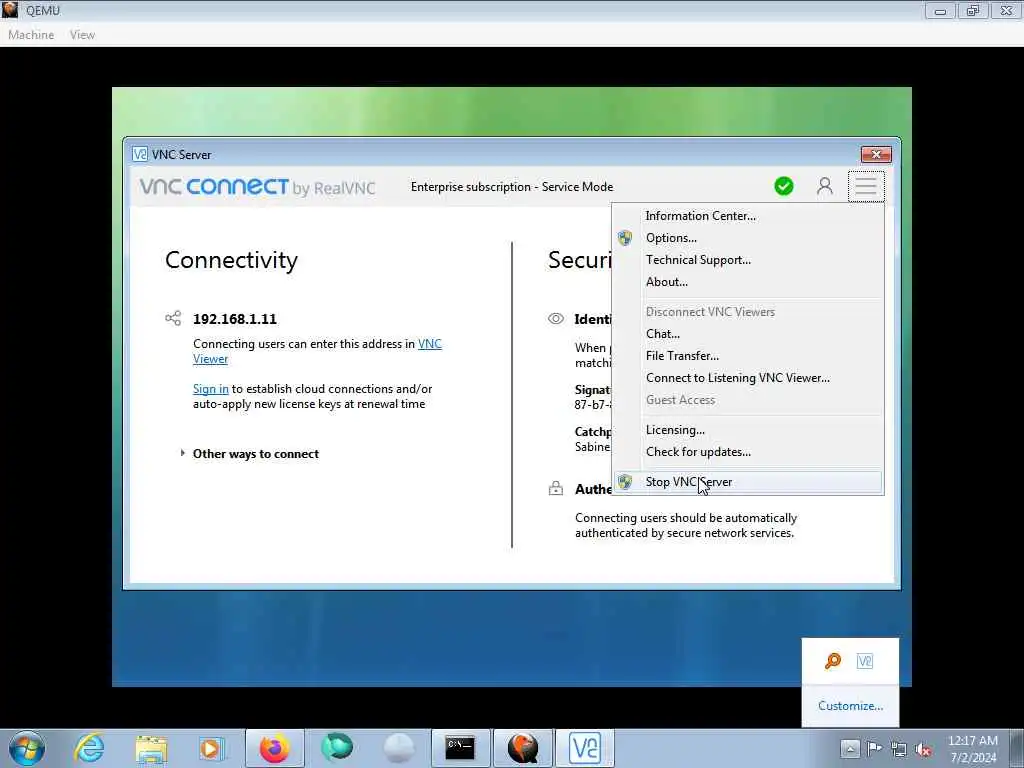Screen dimensions: 1024x768
Task: Open the Machine menu in QEMU
Action: click(31, 35)
